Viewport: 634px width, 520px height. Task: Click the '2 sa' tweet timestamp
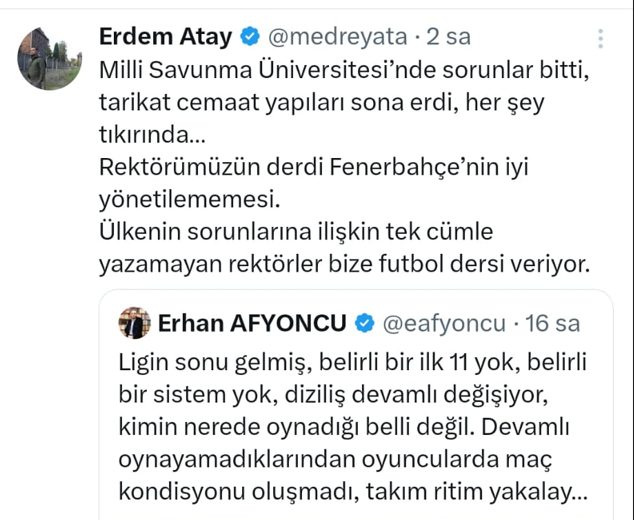448,38
